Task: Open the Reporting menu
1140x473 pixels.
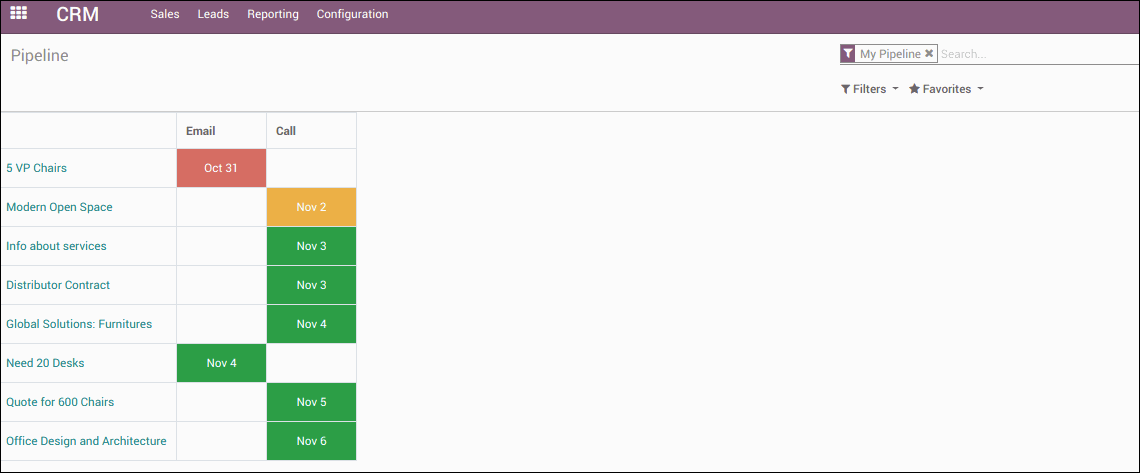Action: click(273, 14)
